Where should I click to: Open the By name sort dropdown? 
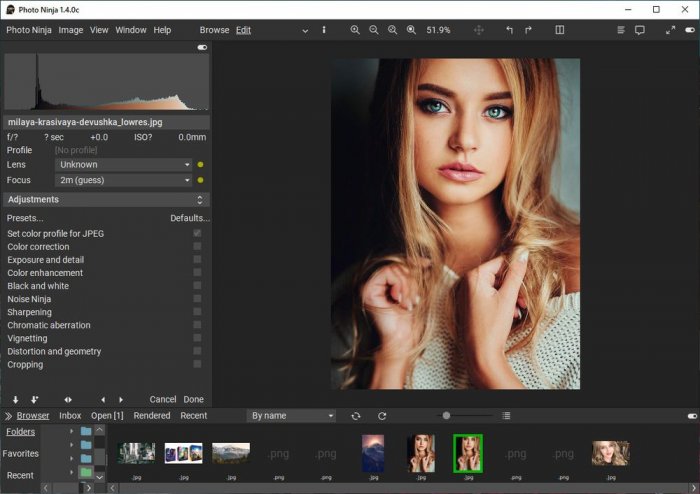click(x=291, y=415)
